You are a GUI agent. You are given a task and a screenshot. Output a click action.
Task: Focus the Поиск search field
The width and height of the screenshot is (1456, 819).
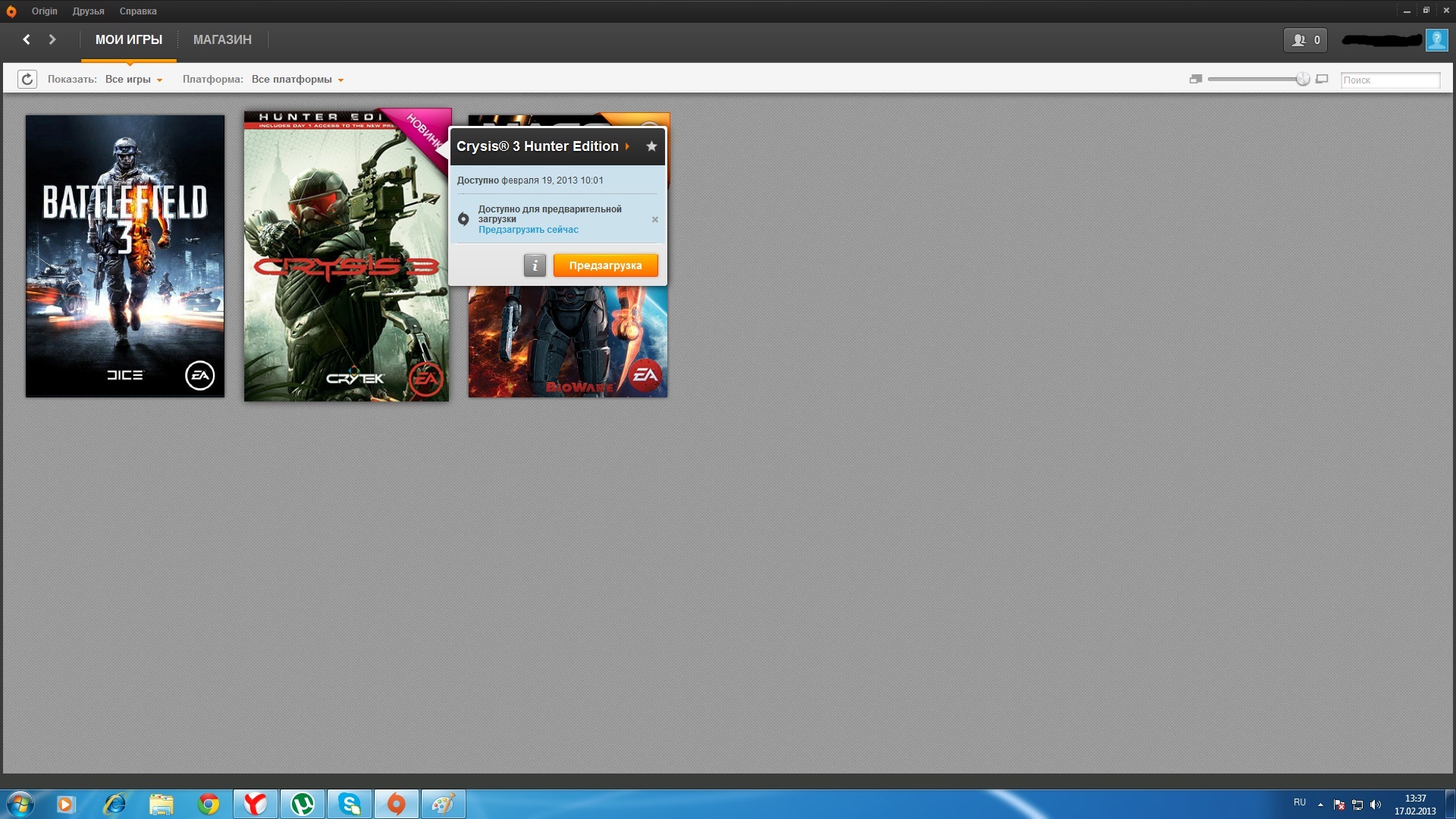[x=1390, y=80]
